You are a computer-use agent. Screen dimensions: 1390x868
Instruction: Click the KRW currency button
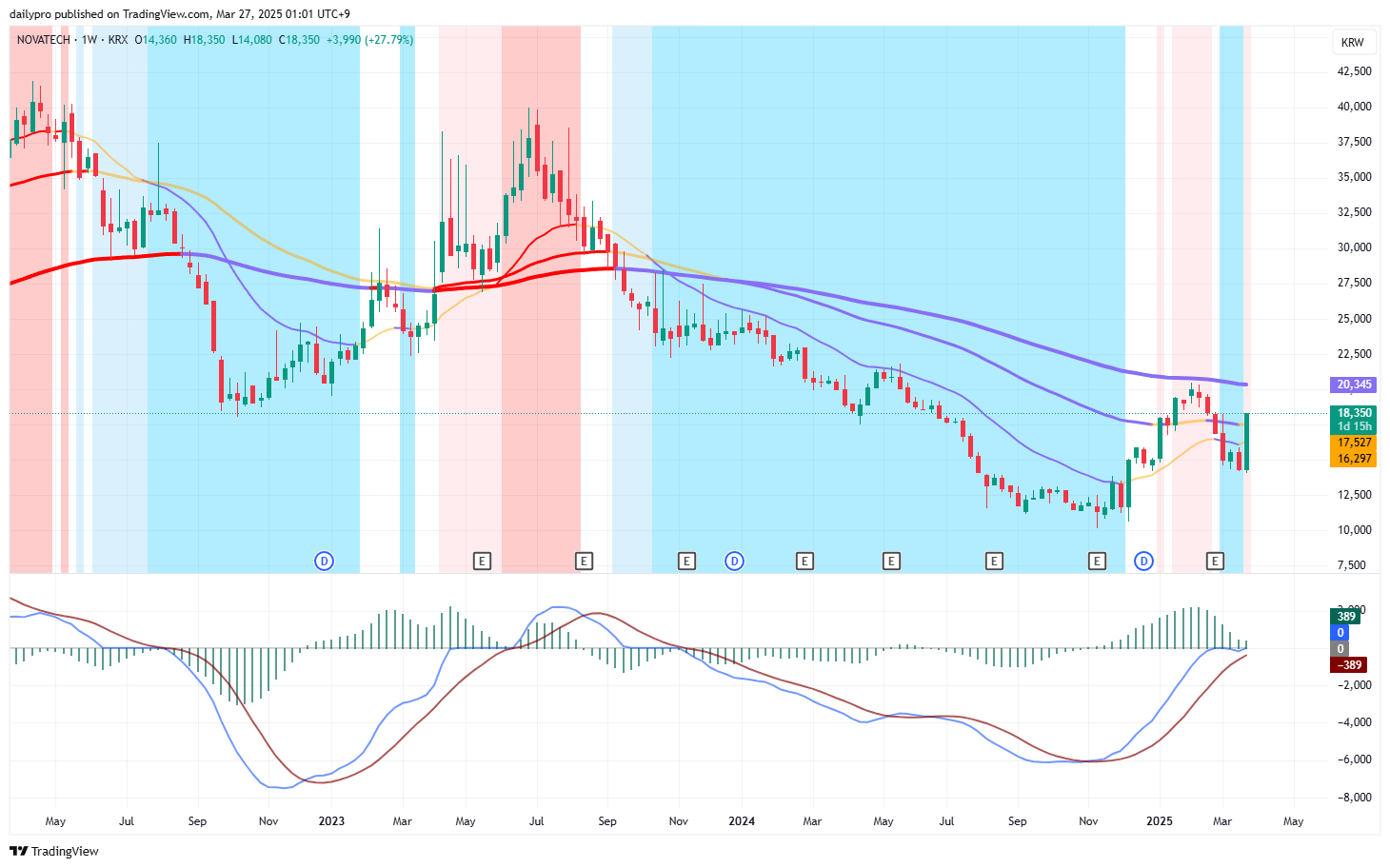[1352, 42]
